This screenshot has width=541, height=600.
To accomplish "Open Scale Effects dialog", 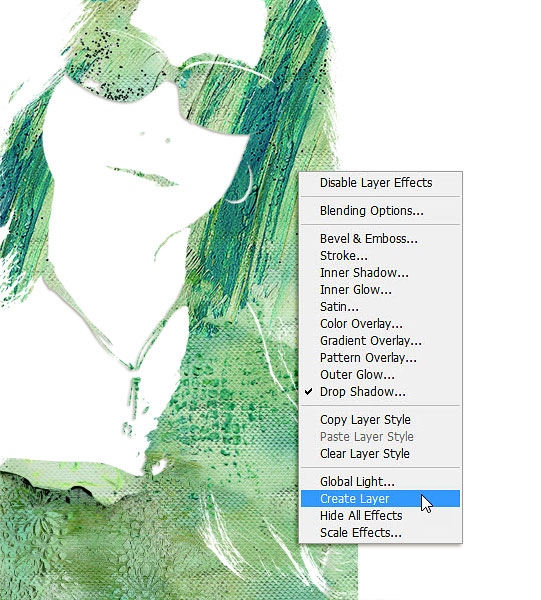I will (380, 533).
